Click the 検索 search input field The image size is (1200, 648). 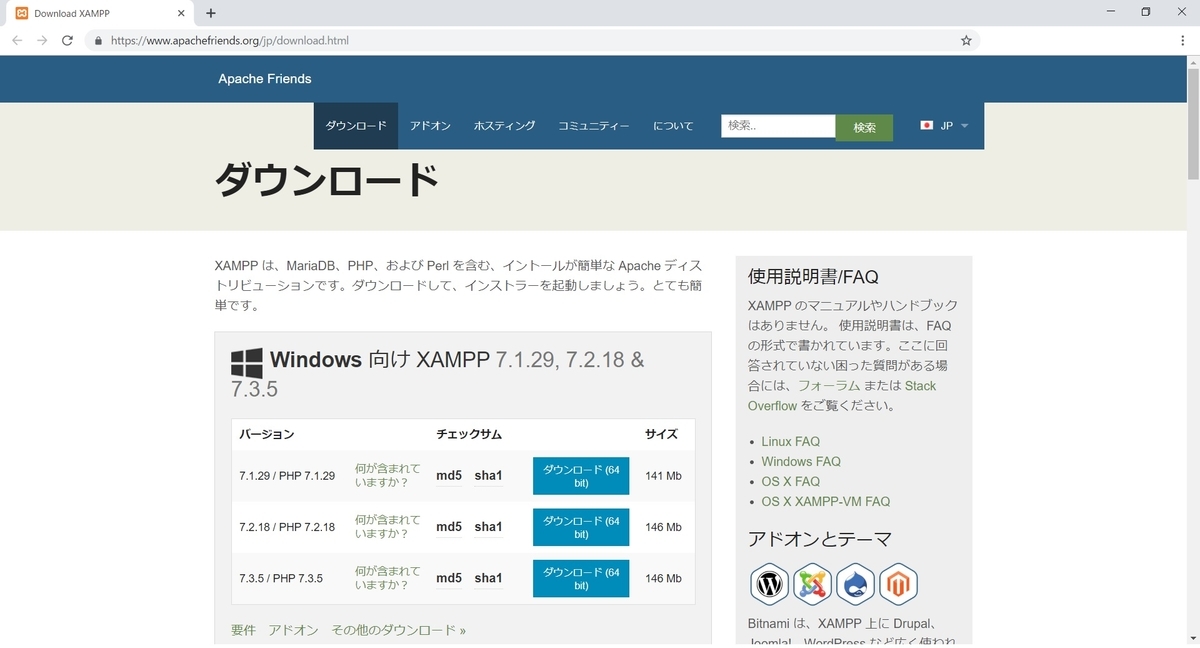[778, 126]
